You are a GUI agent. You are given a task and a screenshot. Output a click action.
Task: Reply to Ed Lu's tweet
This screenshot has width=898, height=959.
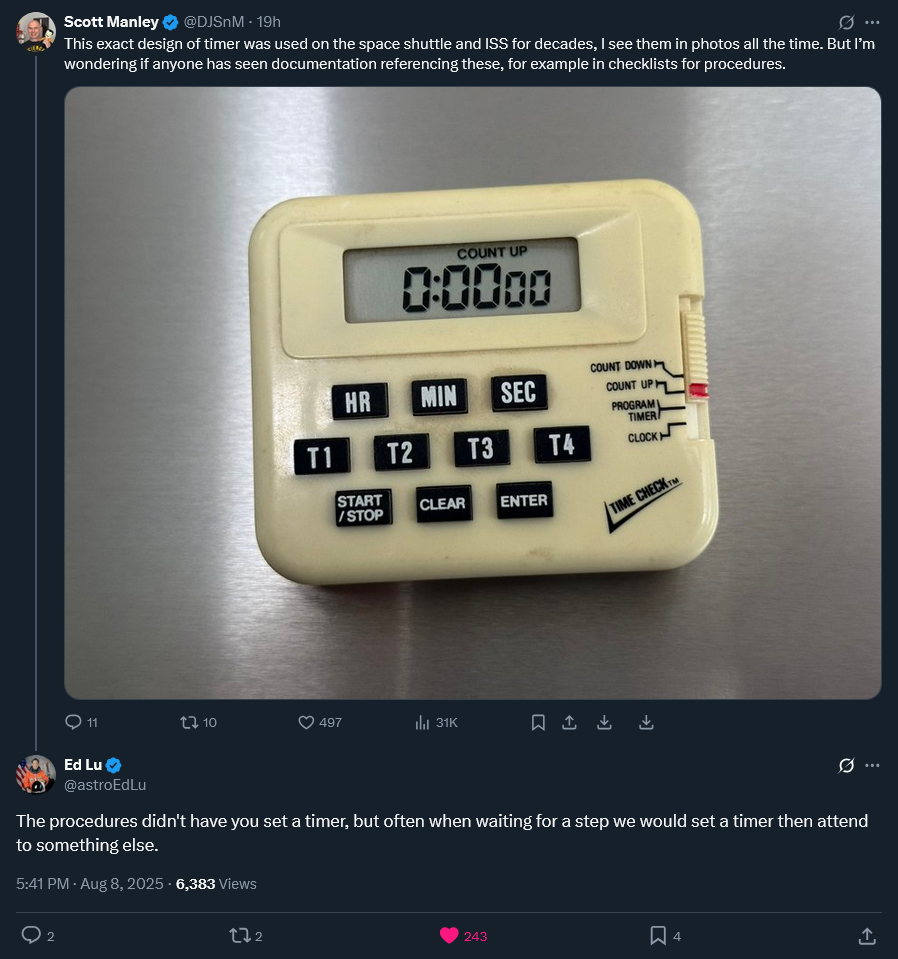pyautogui.click(x=31, y=936)
